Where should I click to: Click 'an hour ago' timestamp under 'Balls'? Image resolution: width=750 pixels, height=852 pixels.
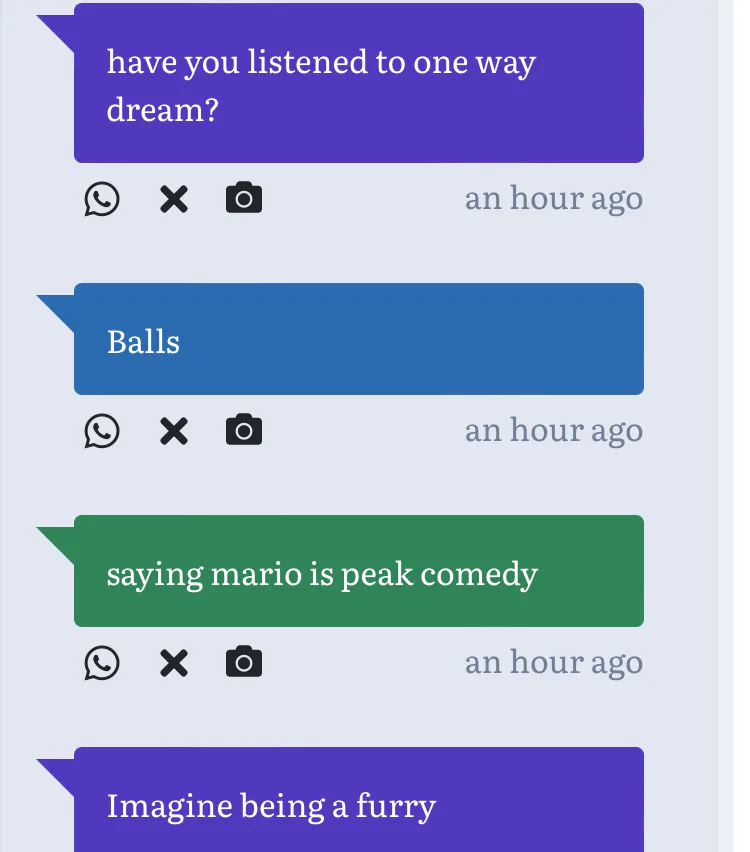[x=553, y=431]
